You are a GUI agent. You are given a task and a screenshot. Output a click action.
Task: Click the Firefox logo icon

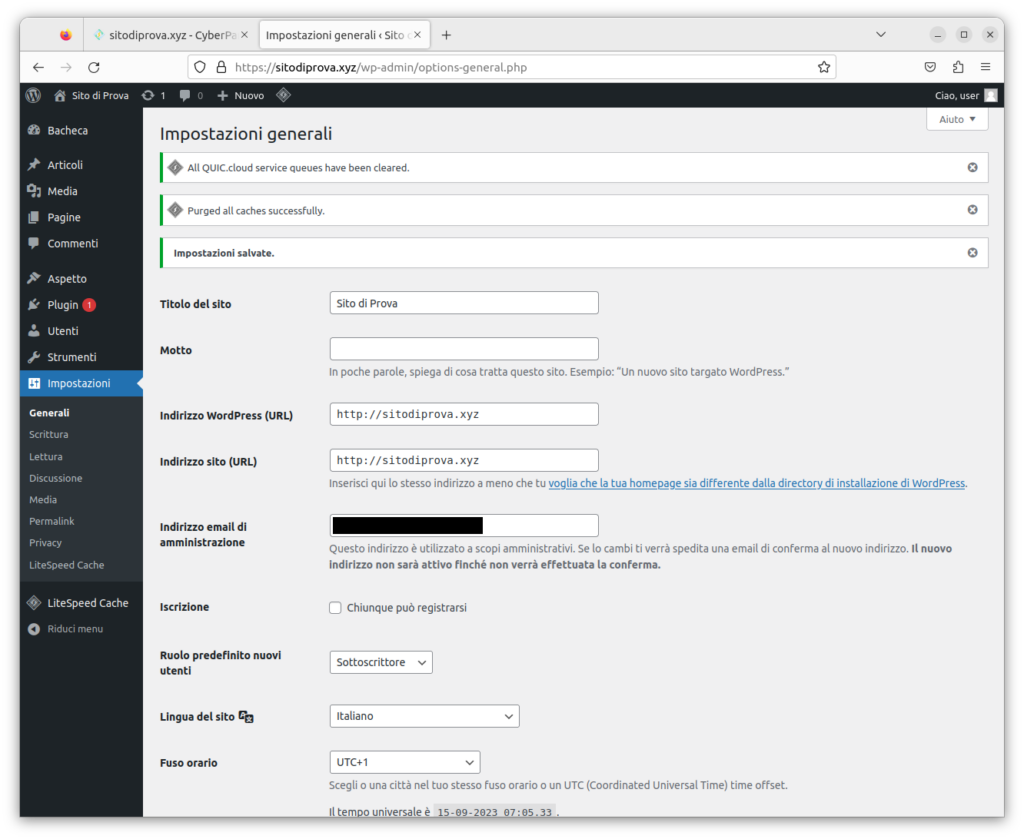(x=65, y=35)
